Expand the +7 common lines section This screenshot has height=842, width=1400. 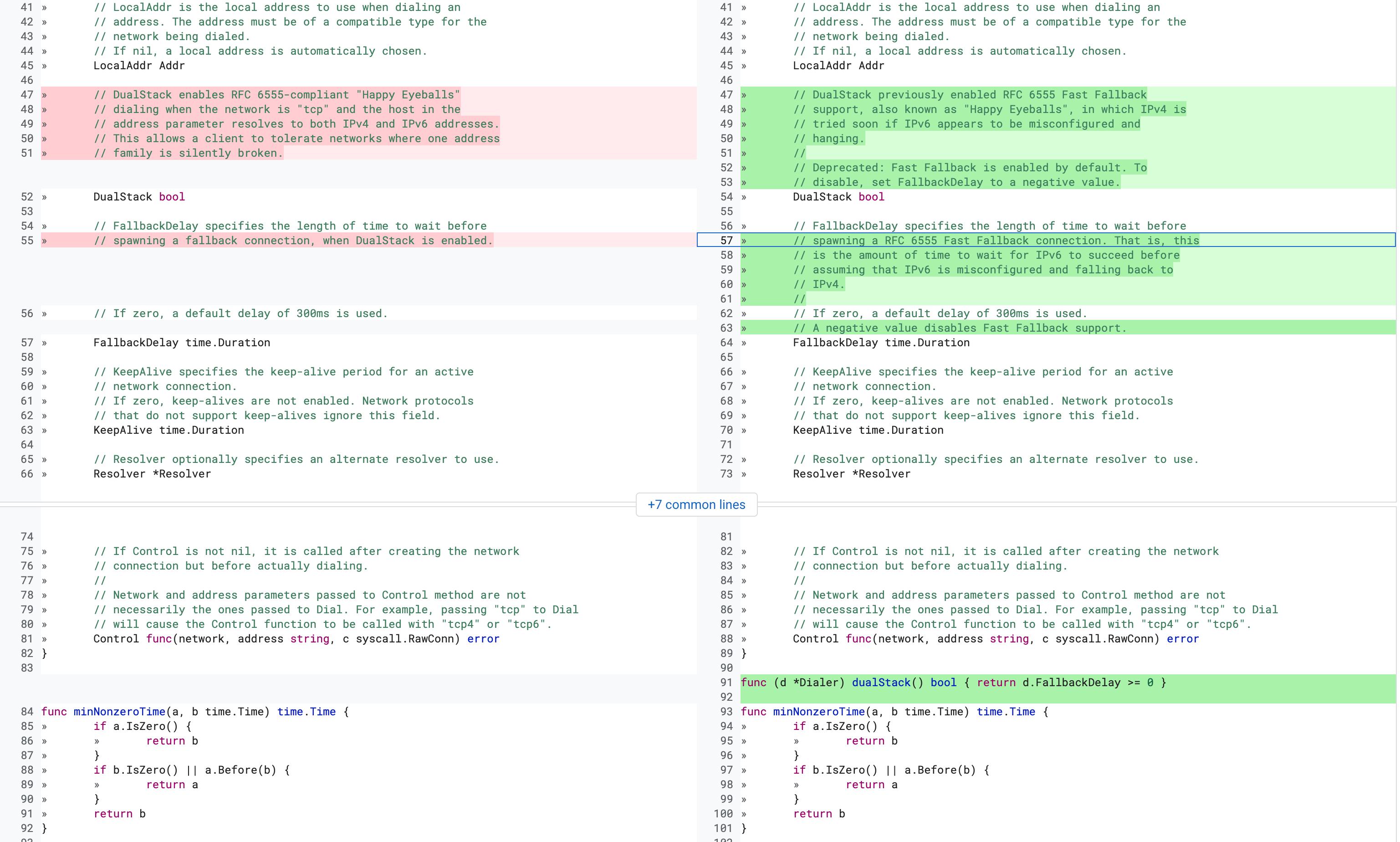[x=696, y=504]
